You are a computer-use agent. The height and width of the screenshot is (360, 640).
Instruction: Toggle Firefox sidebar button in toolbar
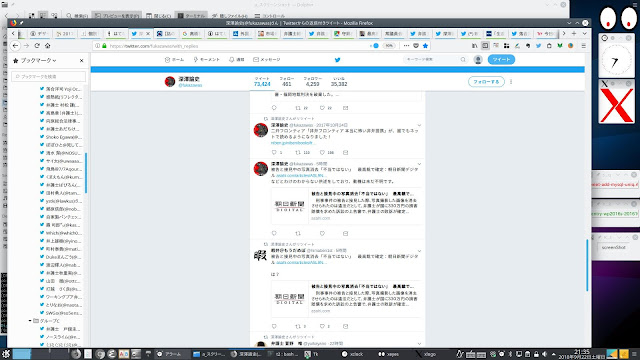pos(485,46)
